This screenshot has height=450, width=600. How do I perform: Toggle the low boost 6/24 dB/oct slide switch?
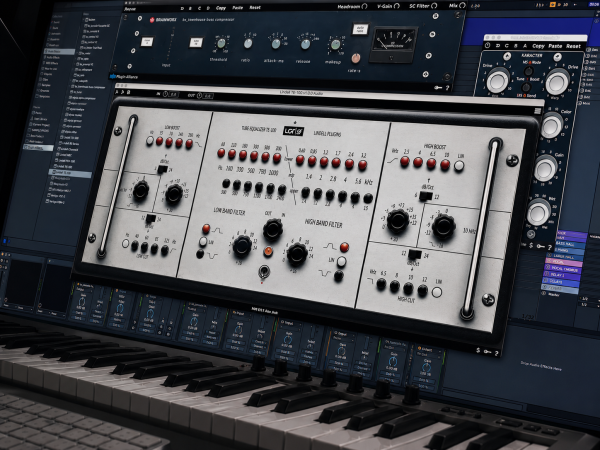click(x=163, y=169)
